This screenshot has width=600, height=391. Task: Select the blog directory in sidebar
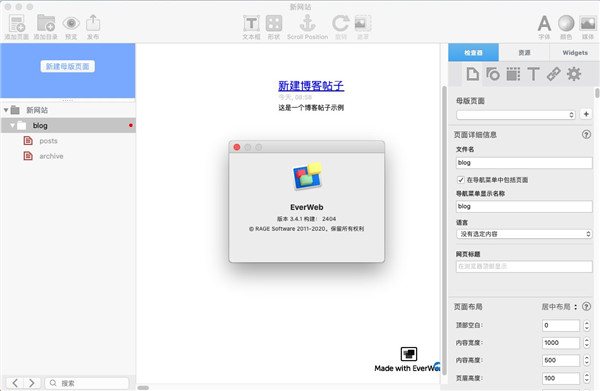point(68,125)
